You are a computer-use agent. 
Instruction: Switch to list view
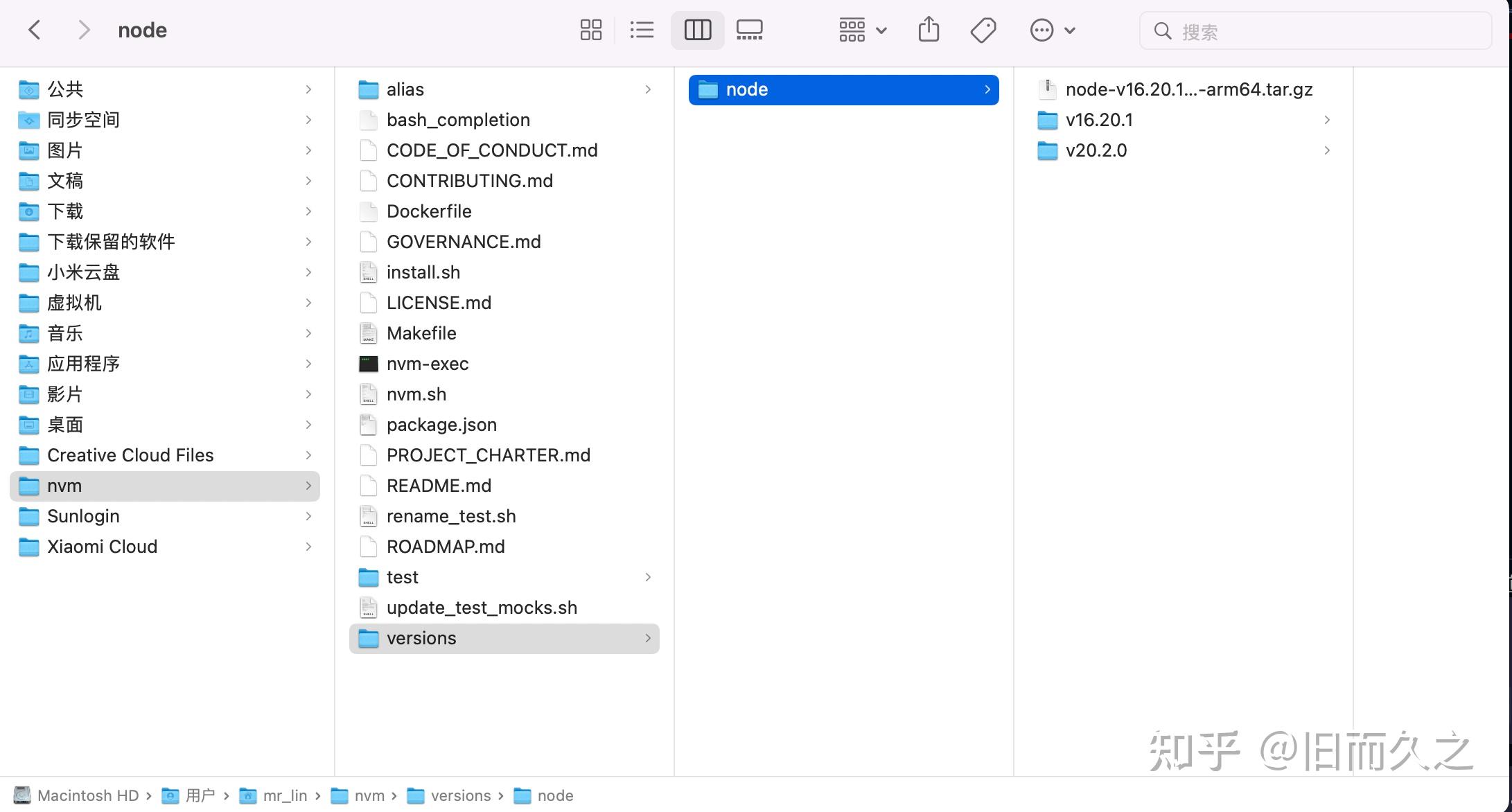[642, 30]
